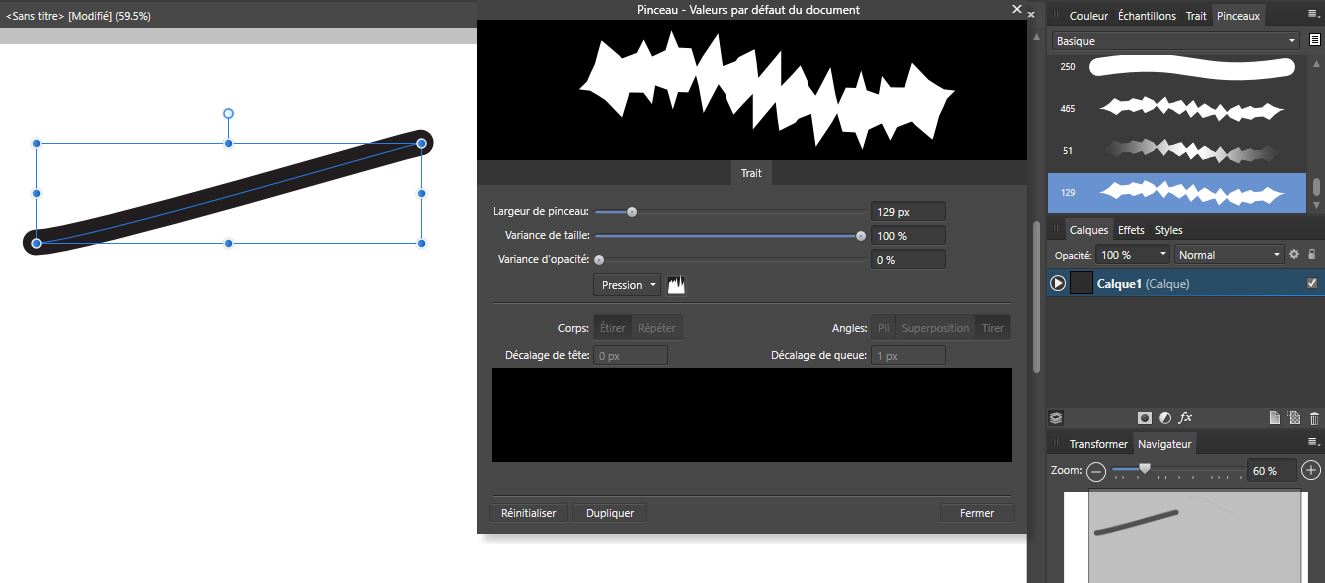Open the layer settings gear icon
The height and width of the screenshot is (583, 1325).
tap(1294, 255)
